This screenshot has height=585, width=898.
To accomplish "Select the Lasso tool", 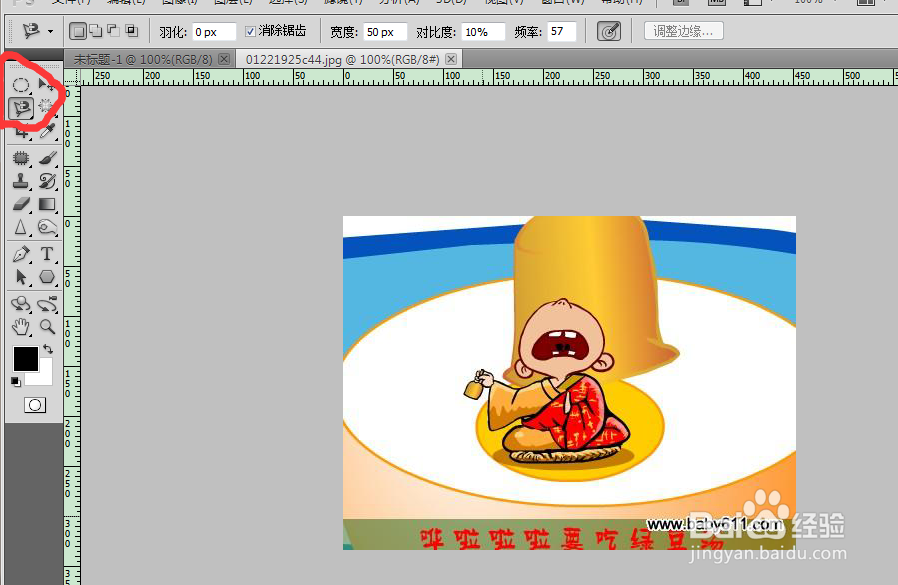I will (21, 108).
